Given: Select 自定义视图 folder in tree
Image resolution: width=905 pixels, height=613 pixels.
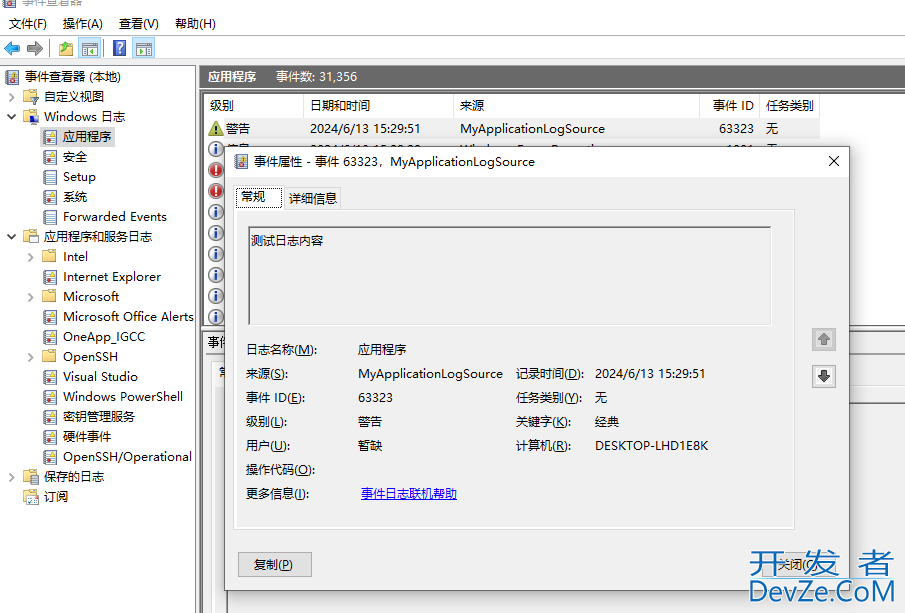Looking at the screenshot, I should [x=74, y=96].
